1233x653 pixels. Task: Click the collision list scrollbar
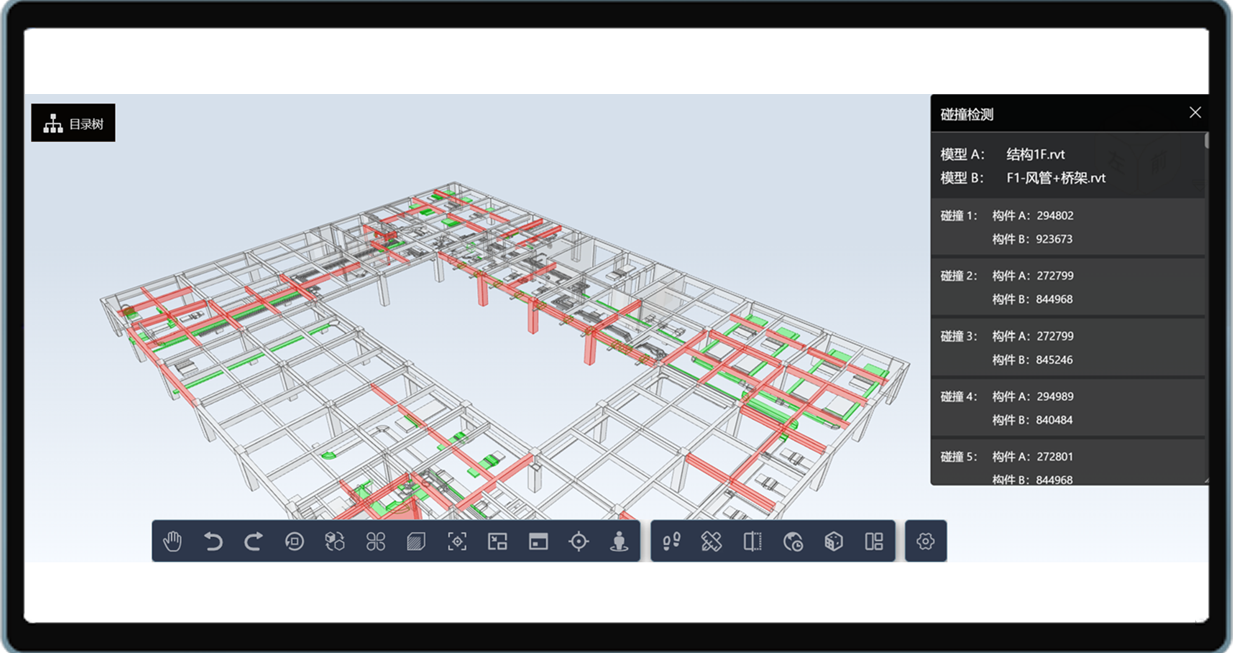1207,141
